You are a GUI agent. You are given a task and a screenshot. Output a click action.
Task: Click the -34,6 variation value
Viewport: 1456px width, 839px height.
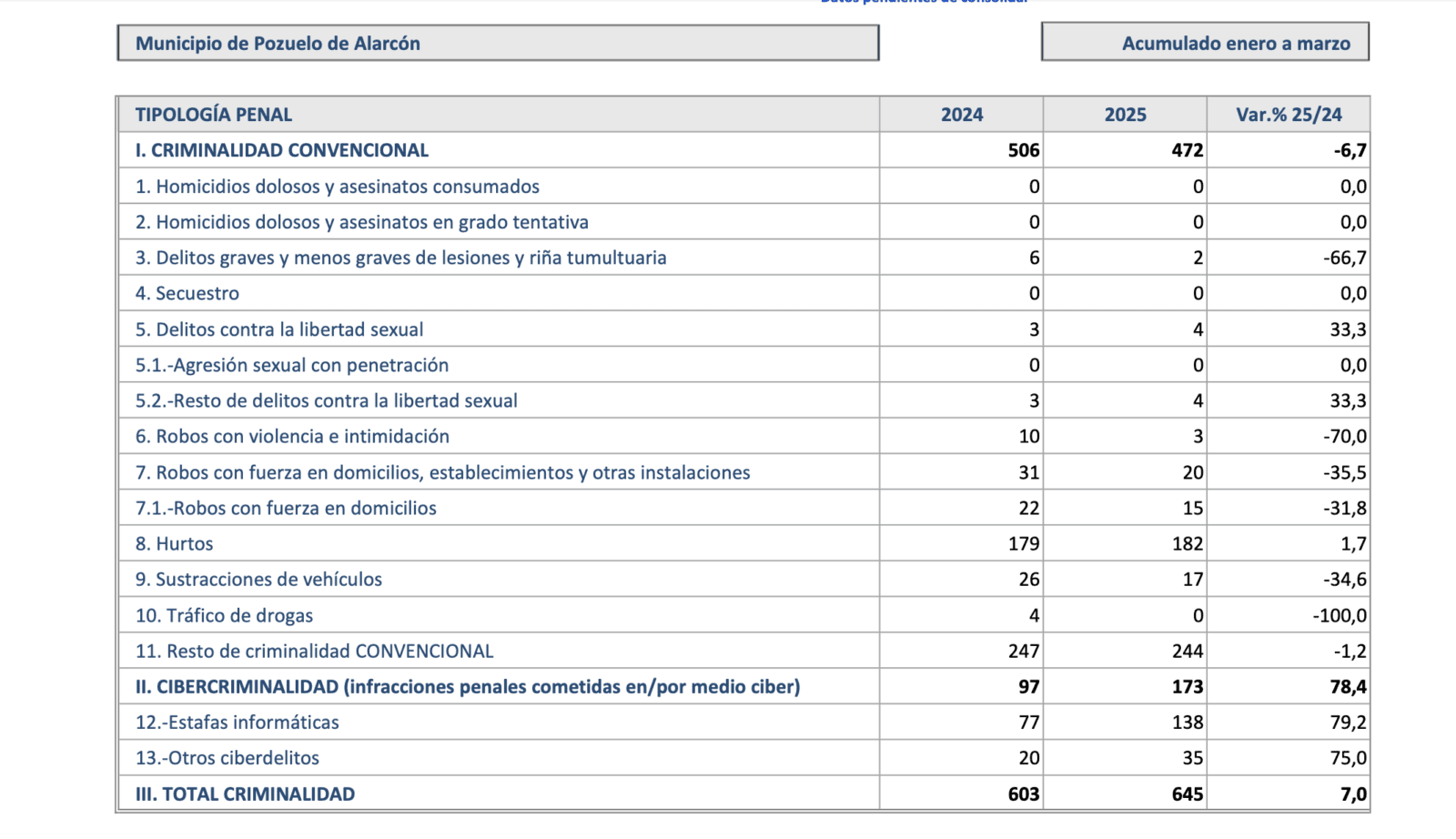click(x=1345, y=579)
